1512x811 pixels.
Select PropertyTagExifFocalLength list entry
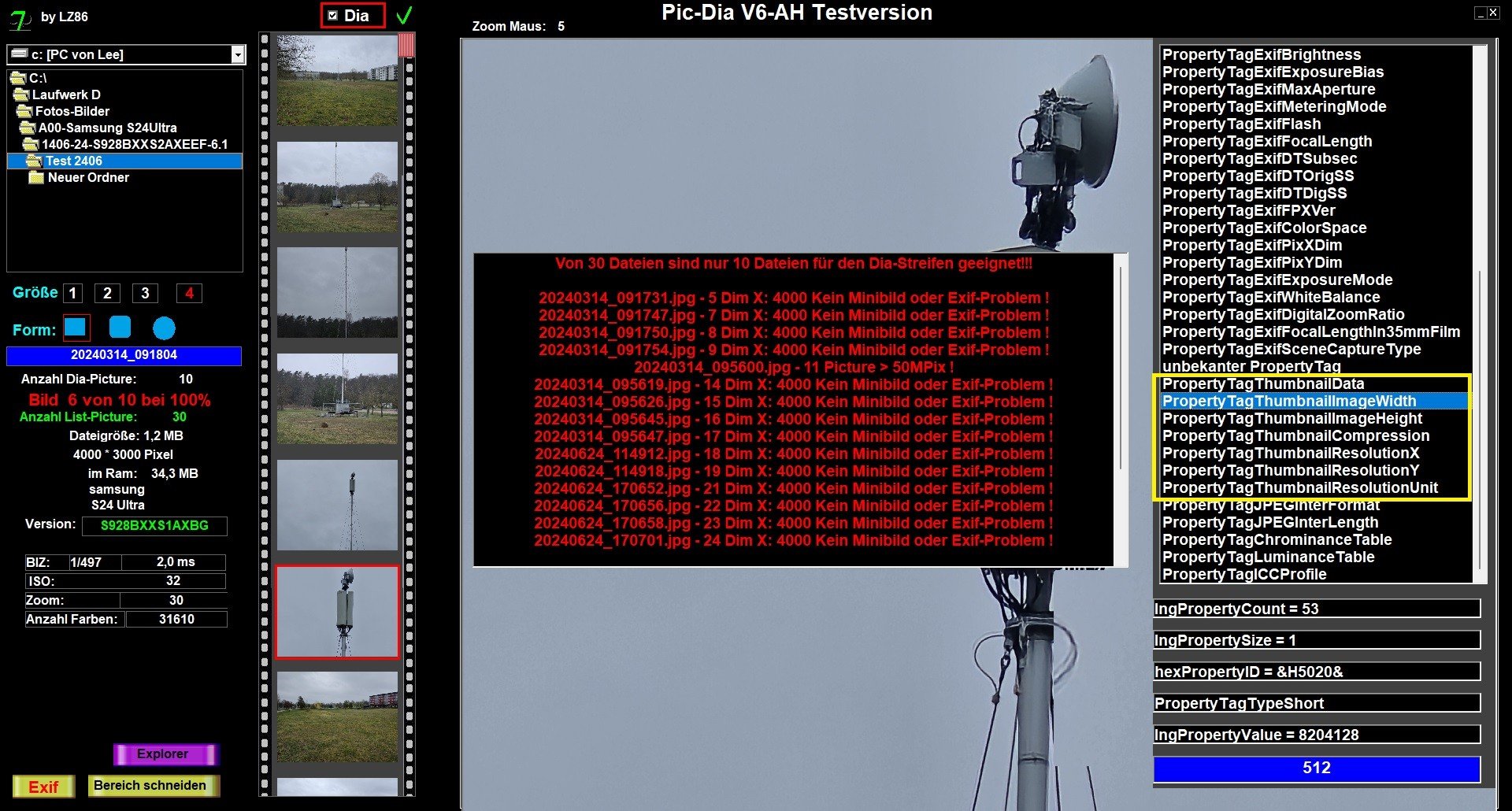pyautogui.click(x=1266, y=142)
